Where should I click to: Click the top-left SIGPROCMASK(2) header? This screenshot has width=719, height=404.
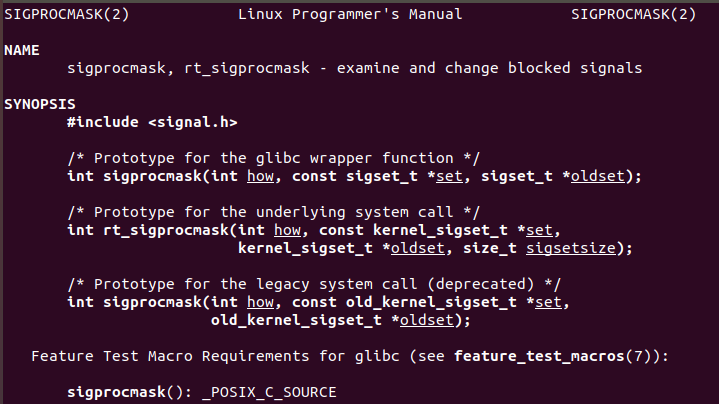tap(67, 14)
